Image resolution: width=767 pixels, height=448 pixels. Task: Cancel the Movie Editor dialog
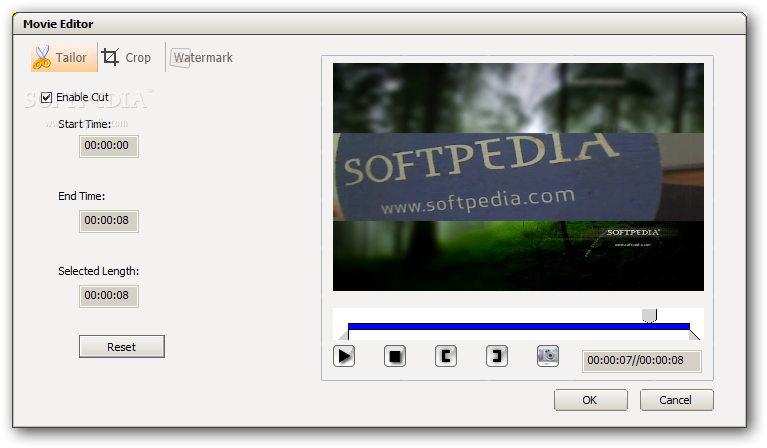(x=677, y=400)
